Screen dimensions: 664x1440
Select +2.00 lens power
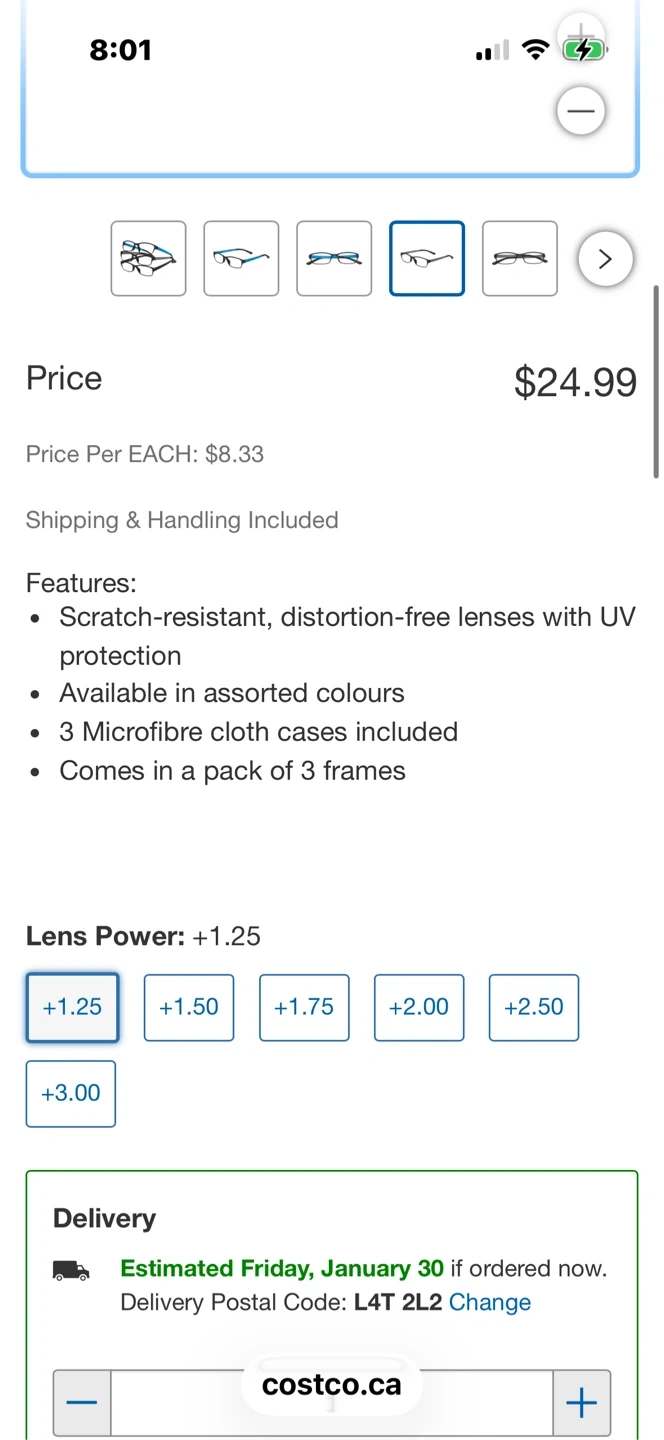pos(419,1007)
